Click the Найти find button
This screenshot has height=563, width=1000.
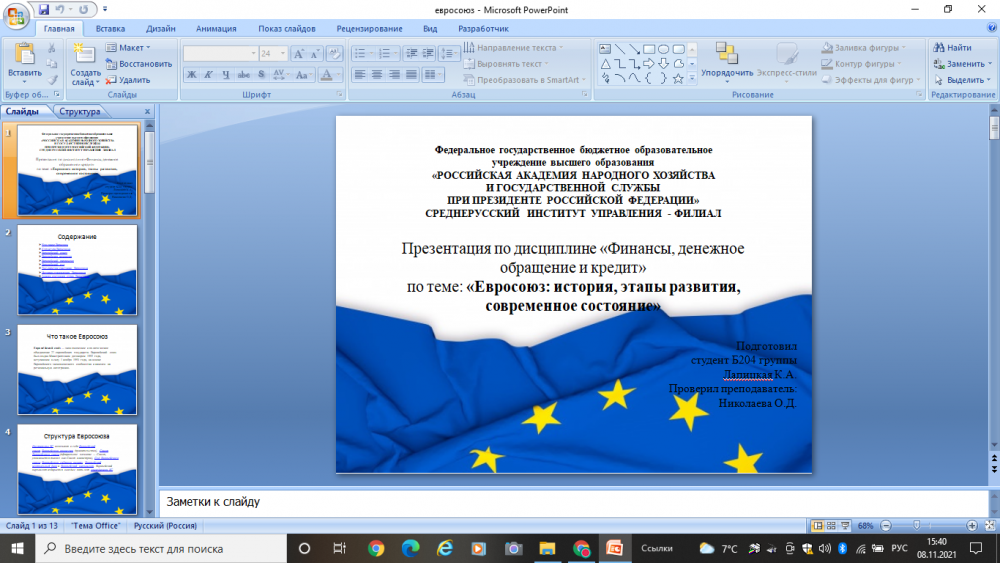[x=953, y=47]
